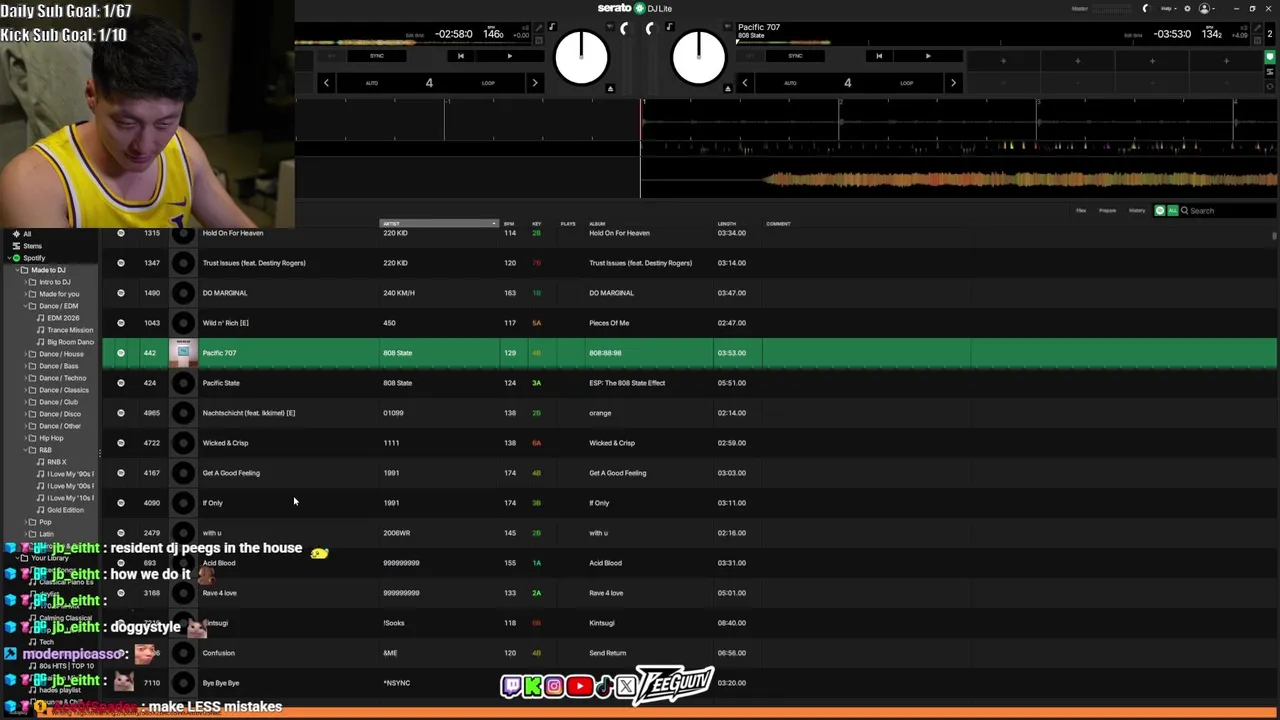This screenshot has width=1280, height=720.
Task: Toggle the ALL filter by search
Action: (x=1173, y=210)
